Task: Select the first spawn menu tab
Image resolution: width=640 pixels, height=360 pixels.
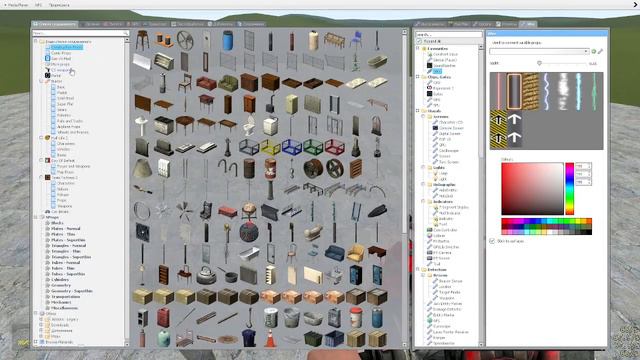Action: (x=55, y=24)
